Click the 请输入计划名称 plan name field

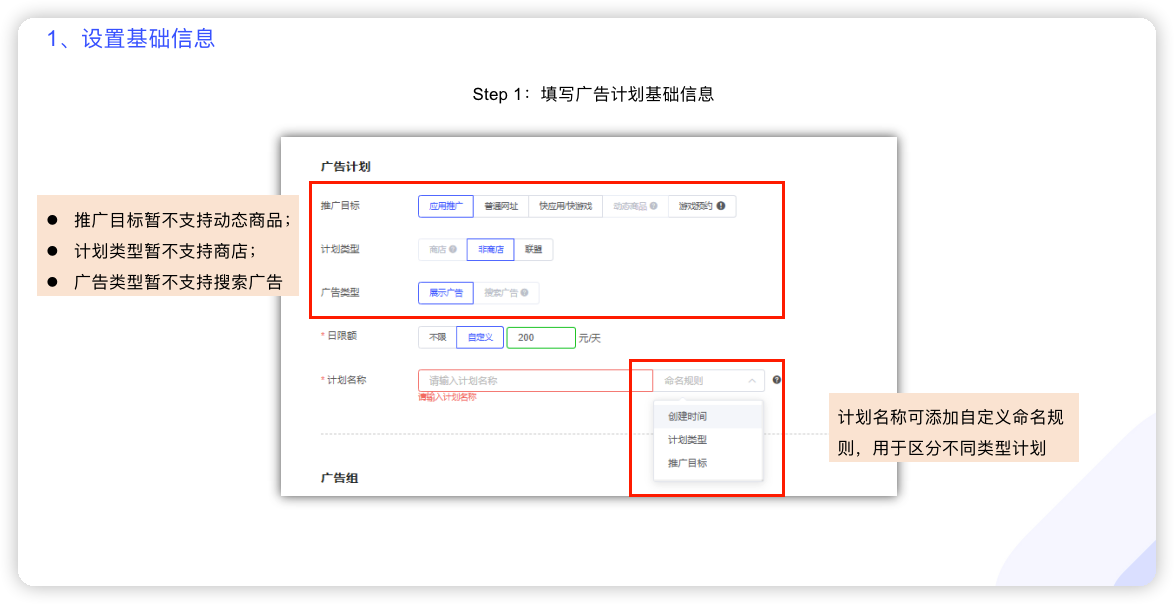coord(535,381)
